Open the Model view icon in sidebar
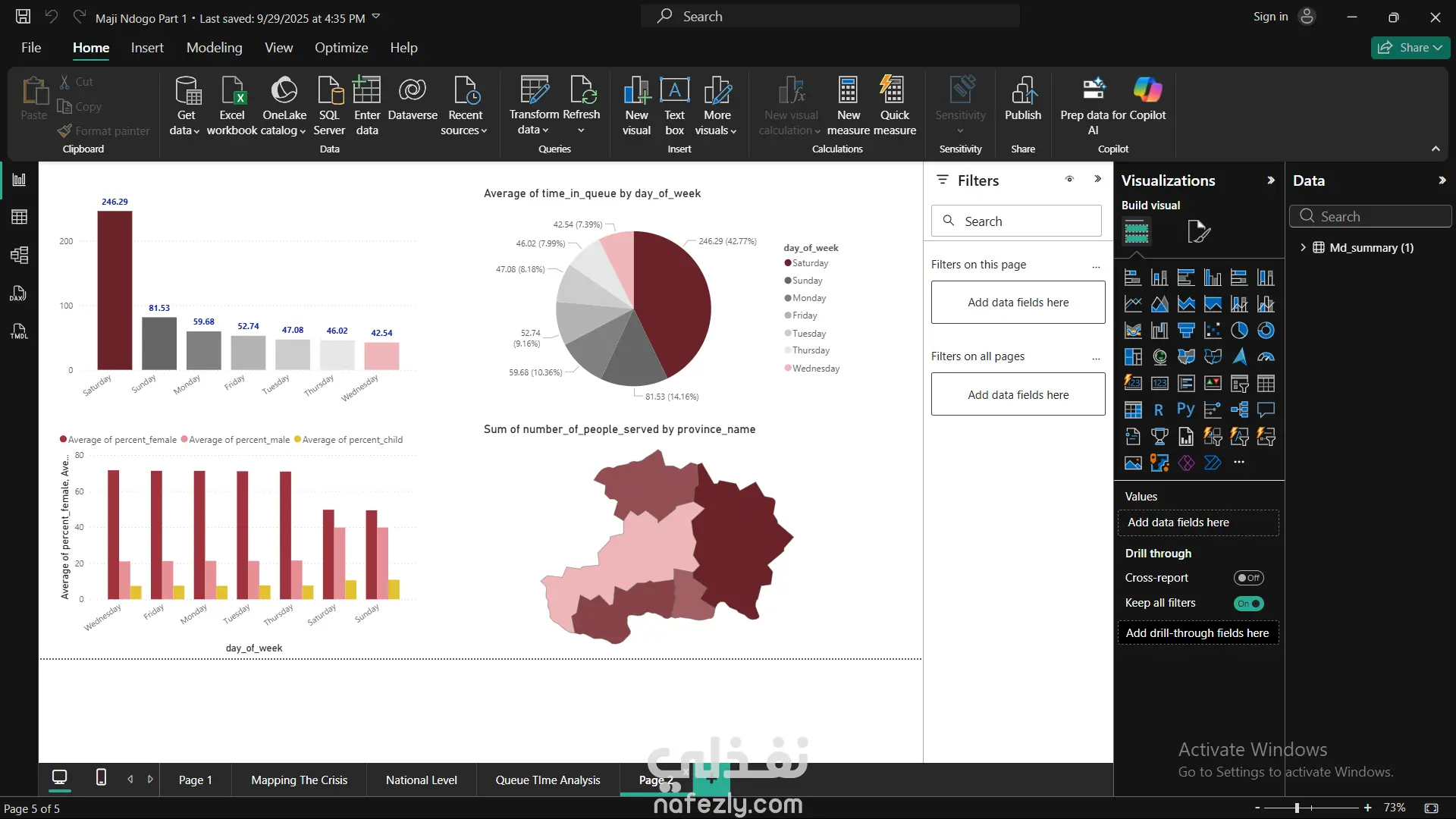The image size is (1456, 819). [19, 256]
